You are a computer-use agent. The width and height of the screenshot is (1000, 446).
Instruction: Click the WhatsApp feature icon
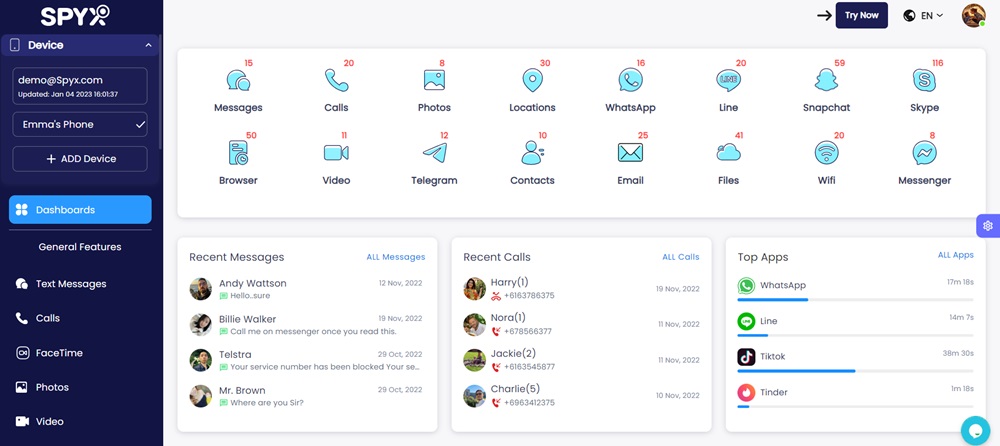point(630,81)
